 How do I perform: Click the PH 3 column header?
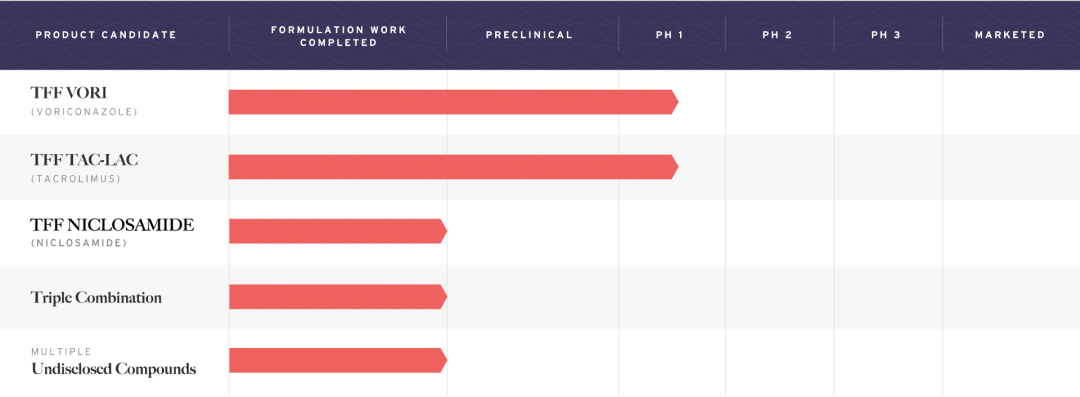click(x=886, y=34)
